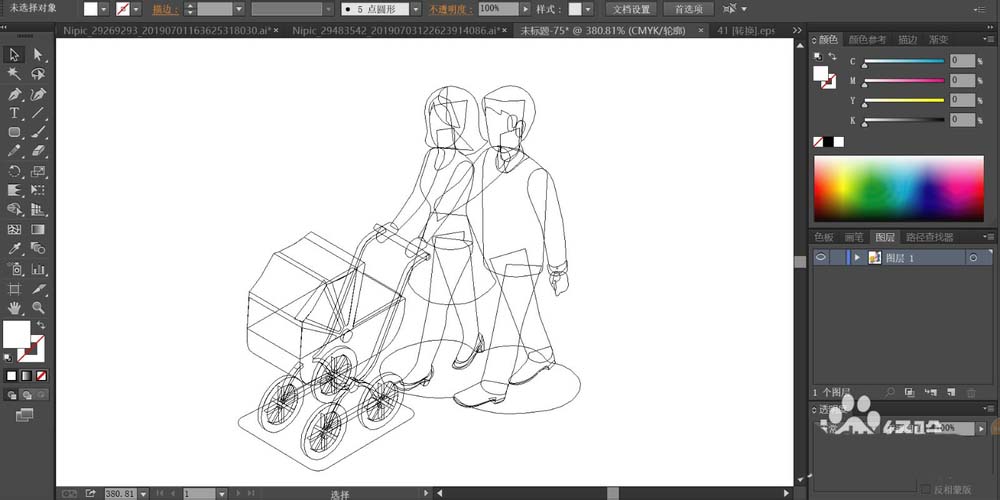Select the Lasso tool

pyautogui.click(x=38, y=74)
